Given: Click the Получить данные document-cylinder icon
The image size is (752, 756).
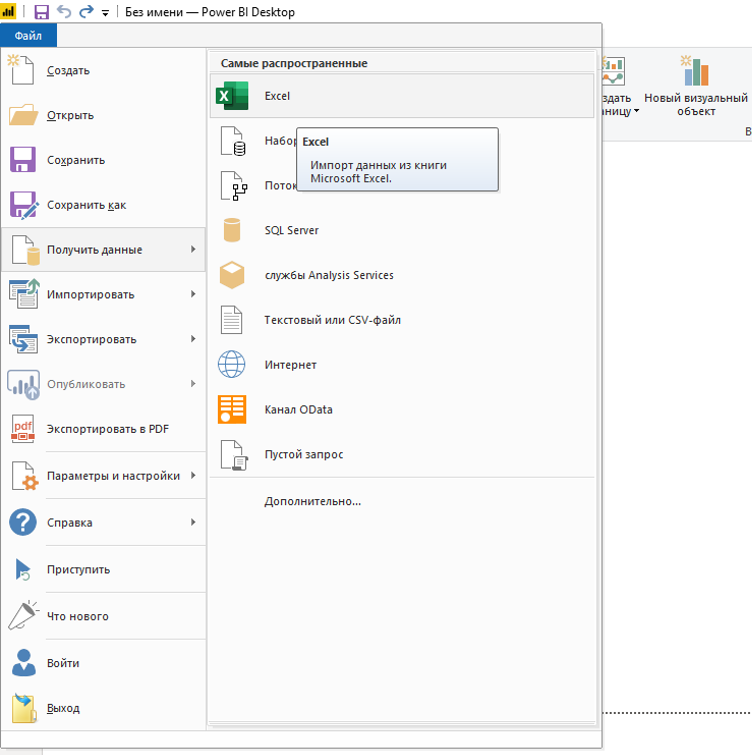Looking at the screenshot, I should point(26,250).
